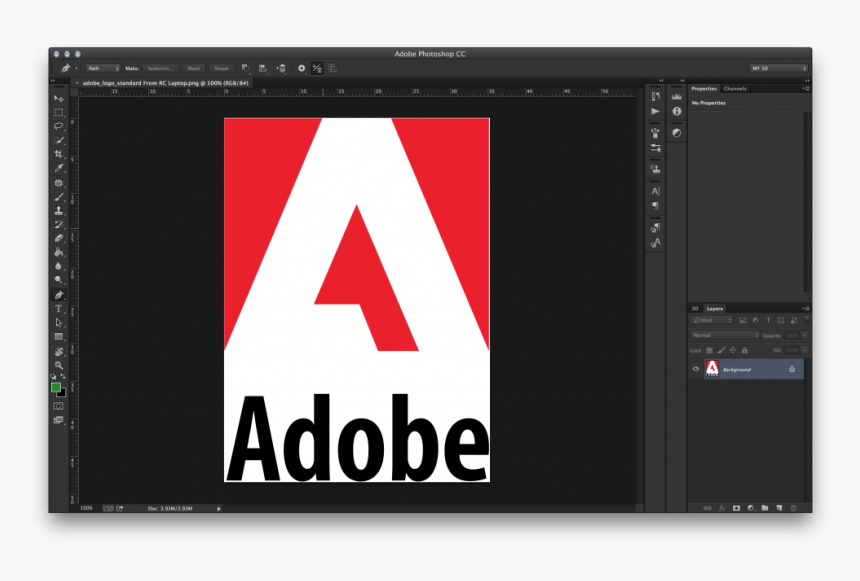Image resolution: width=860 pixels, height=581 pixels.
Task: Switch to the Channels tab
Action: click(x=735, y=88)
